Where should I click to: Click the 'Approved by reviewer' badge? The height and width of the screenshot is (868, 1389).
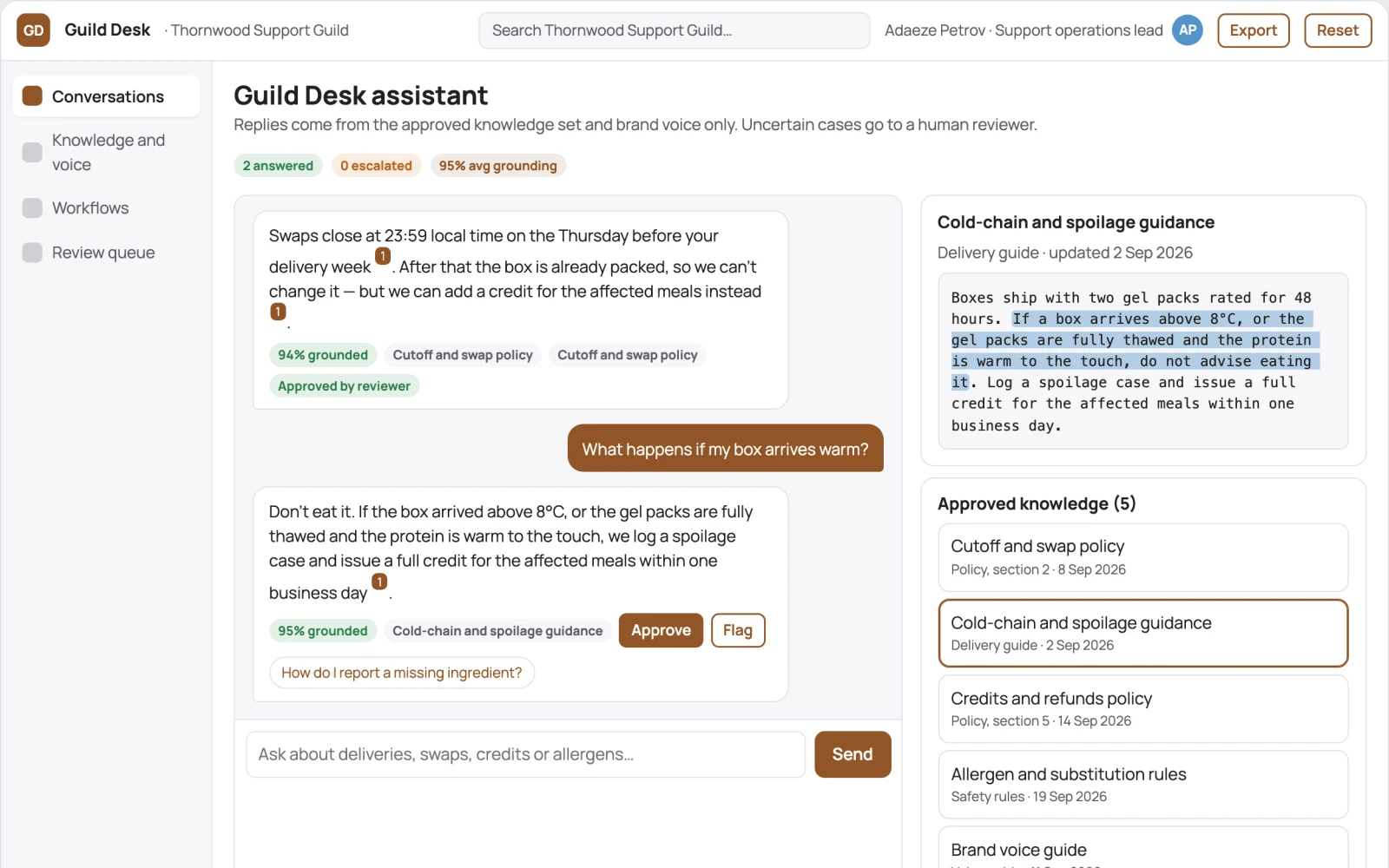344,386
